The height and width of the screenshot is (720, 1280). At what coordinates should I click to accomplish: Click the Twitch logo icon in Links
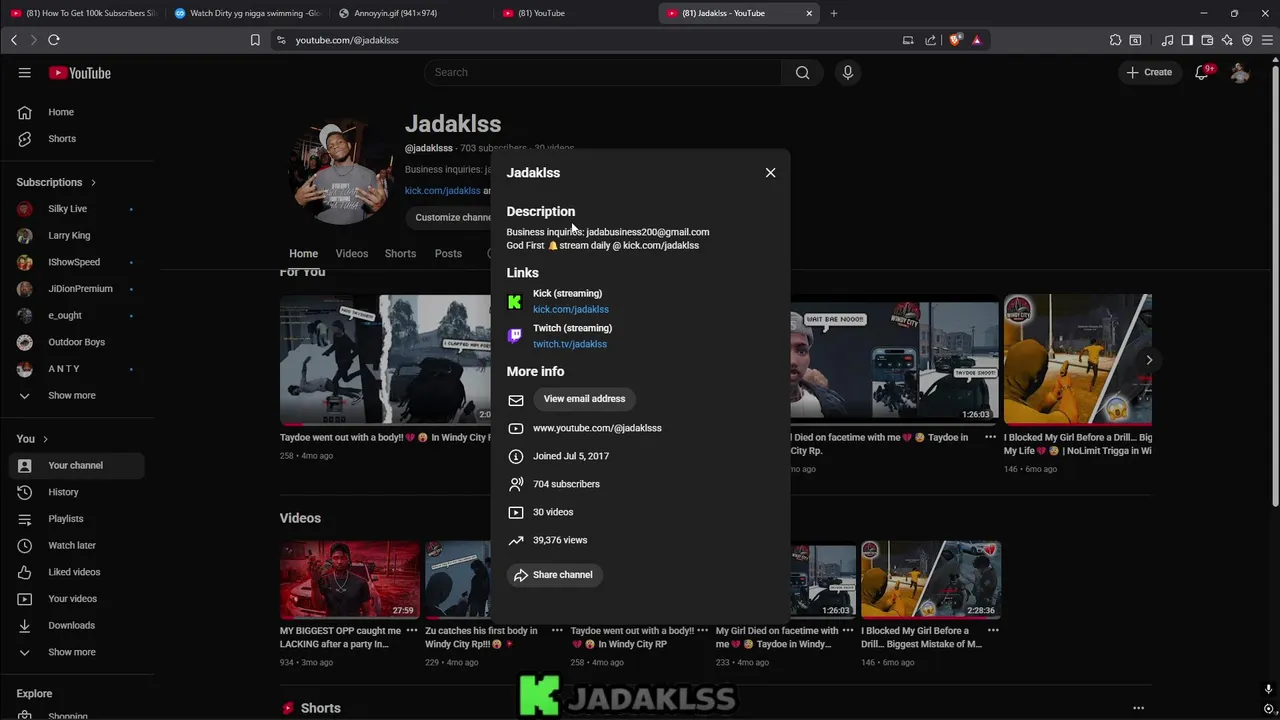pos(515,336)
